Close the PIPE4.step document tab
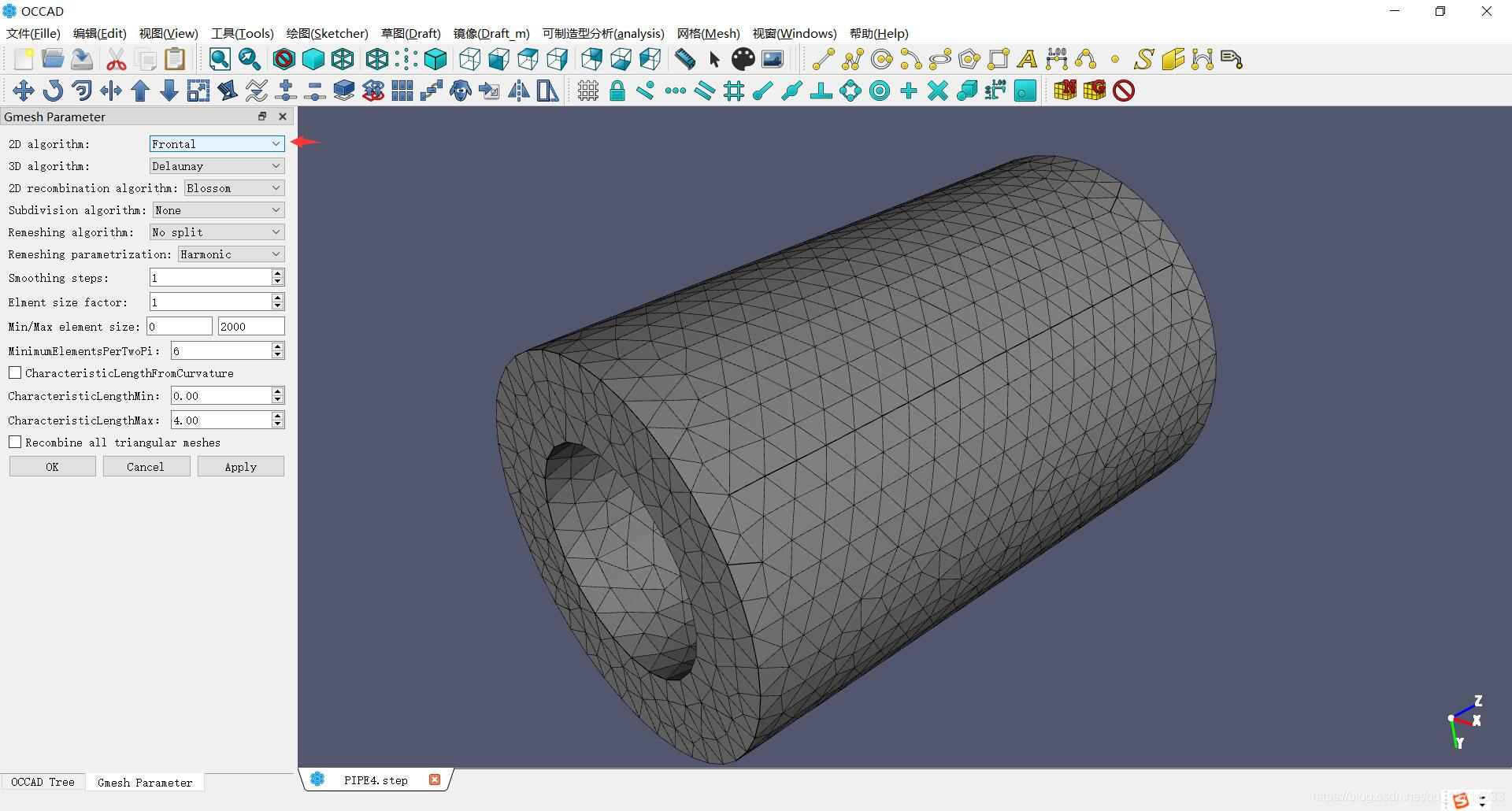 (x=435, y=780)
